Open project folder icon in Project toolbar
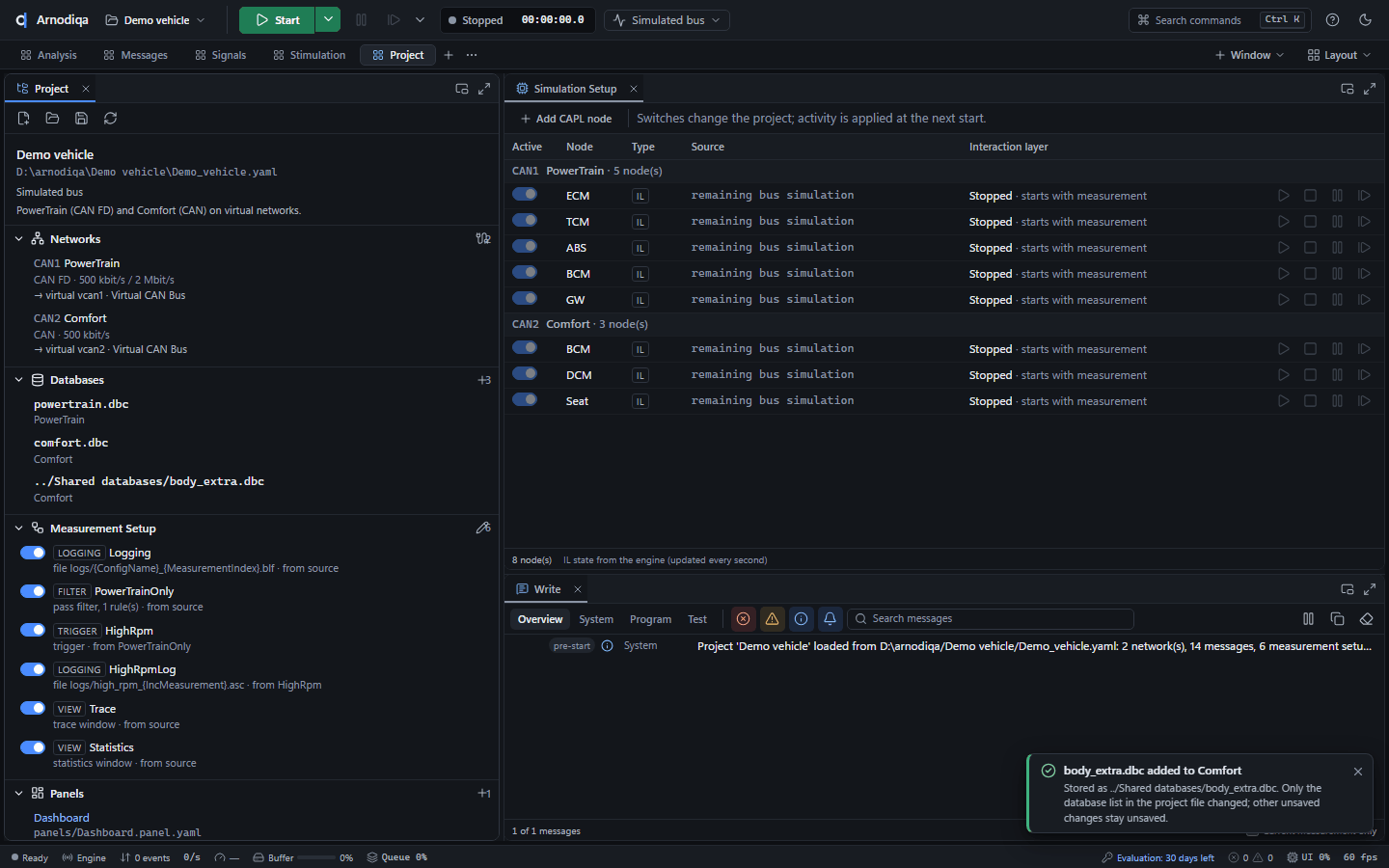The image size is (1389, 868). (x=52, y=118)
